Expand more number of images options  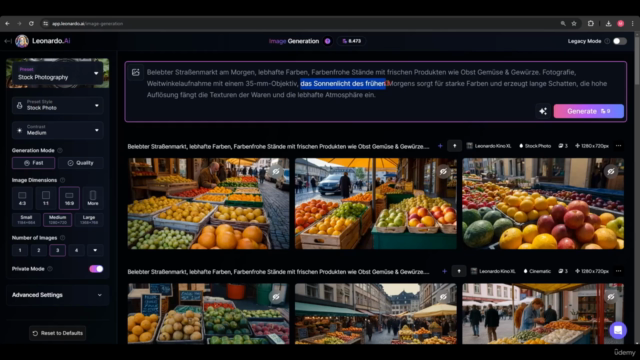95,250
